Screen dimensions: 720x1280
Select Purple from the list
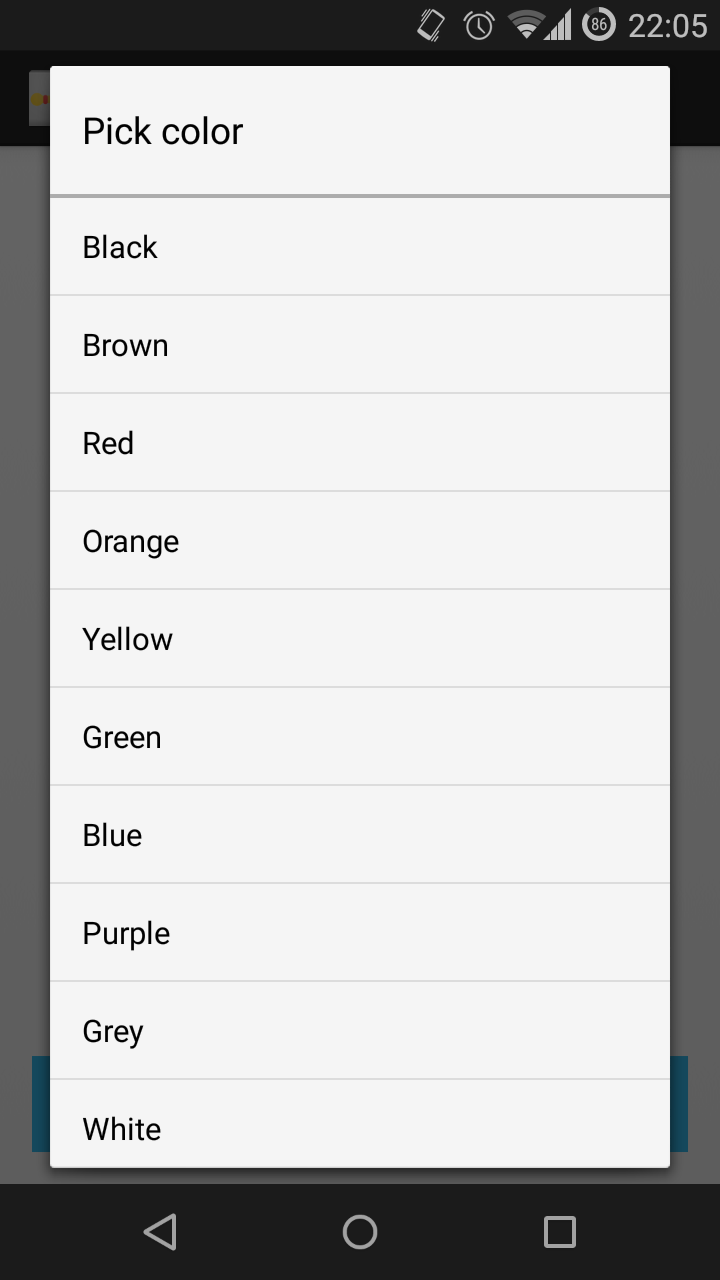pyautogui.click(x=360, y=932)
